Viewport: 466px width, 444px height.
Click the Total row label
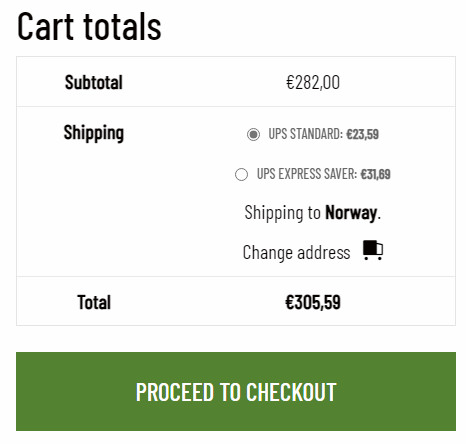click(94, 302)
